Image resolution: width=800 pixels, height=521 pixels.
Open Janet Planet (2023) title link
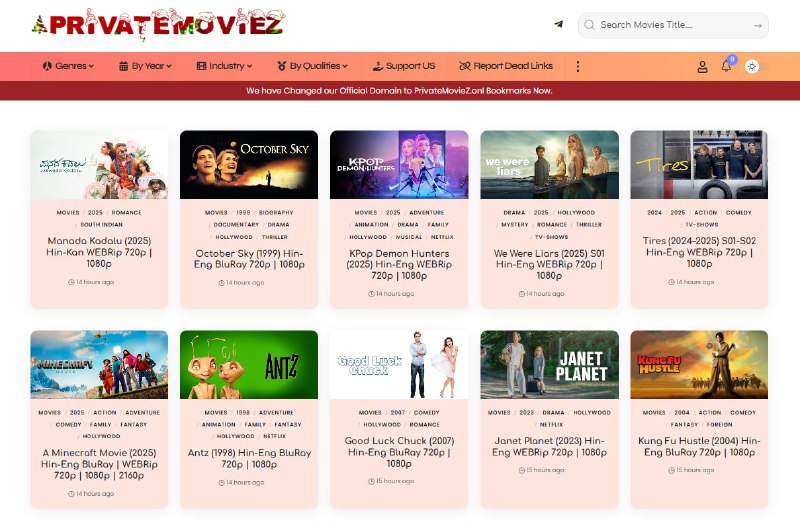(x=549, y=446)
